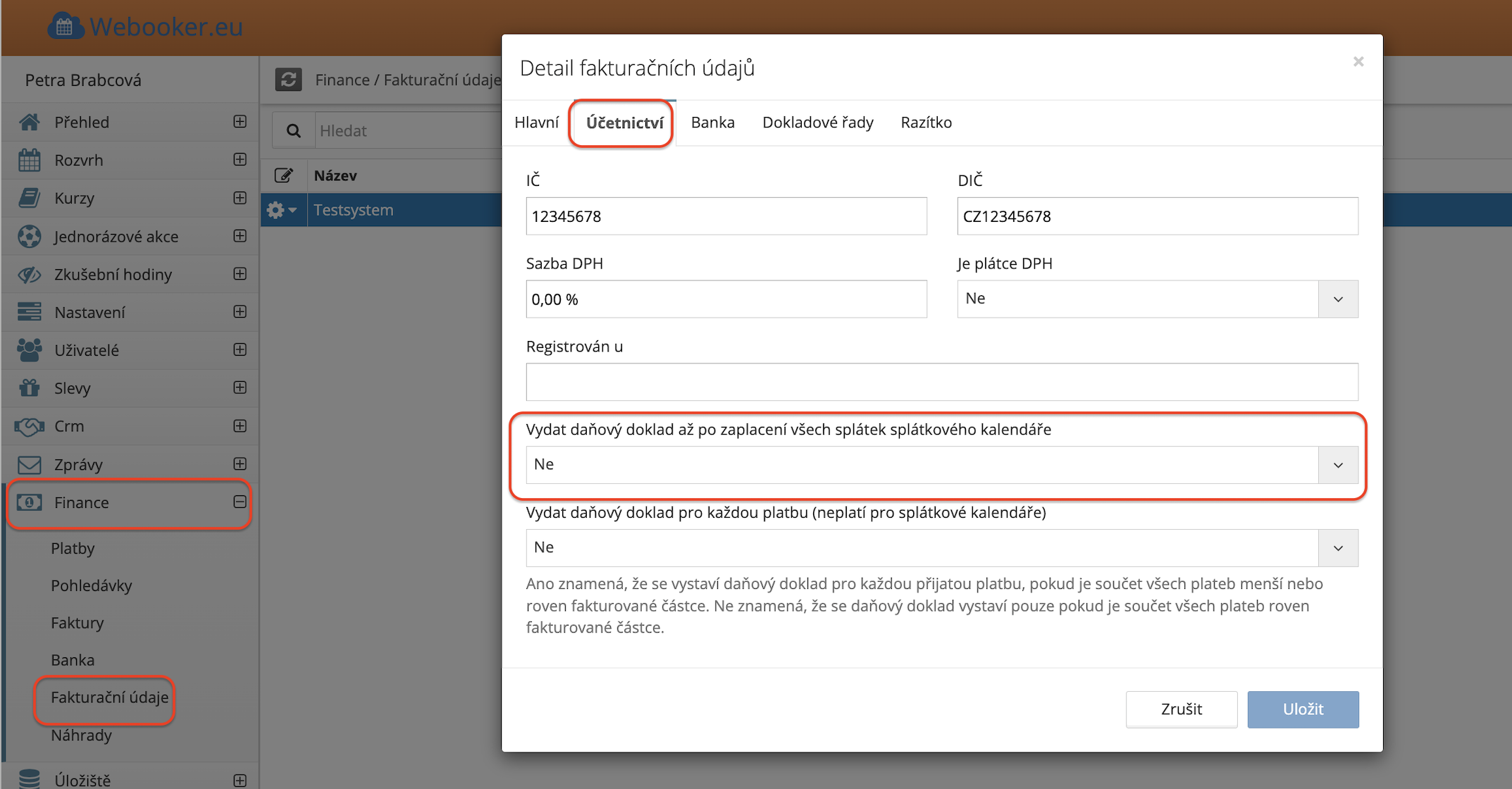Viewport: 1512px width, 789px height.
Task: Click the Přehled home icon
Action: coord(30,122)
